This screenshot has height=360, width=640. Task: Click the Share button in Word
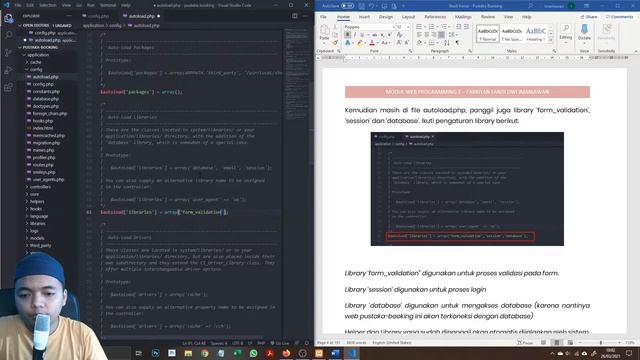pos(589,17)
